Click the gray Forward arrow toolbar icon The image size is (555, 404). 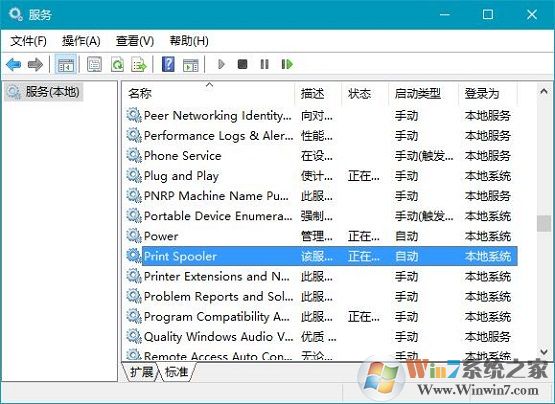coord(35,64)
